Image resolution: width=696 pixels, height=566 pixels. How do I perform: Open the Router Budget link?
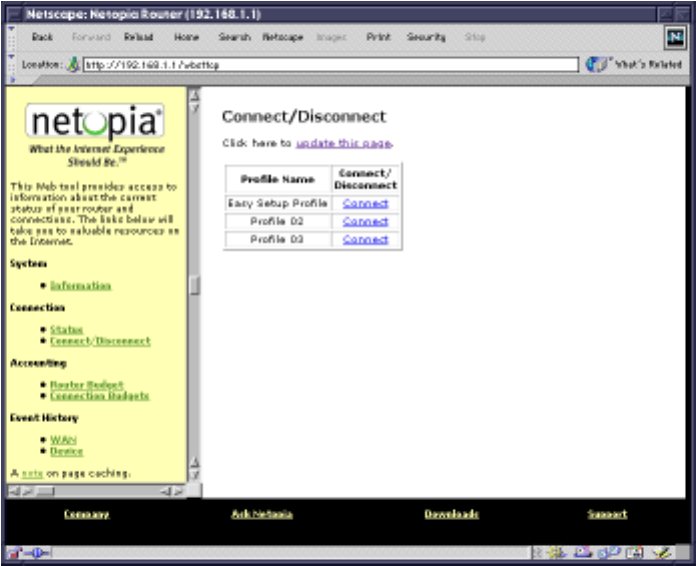tap(87, 384)
